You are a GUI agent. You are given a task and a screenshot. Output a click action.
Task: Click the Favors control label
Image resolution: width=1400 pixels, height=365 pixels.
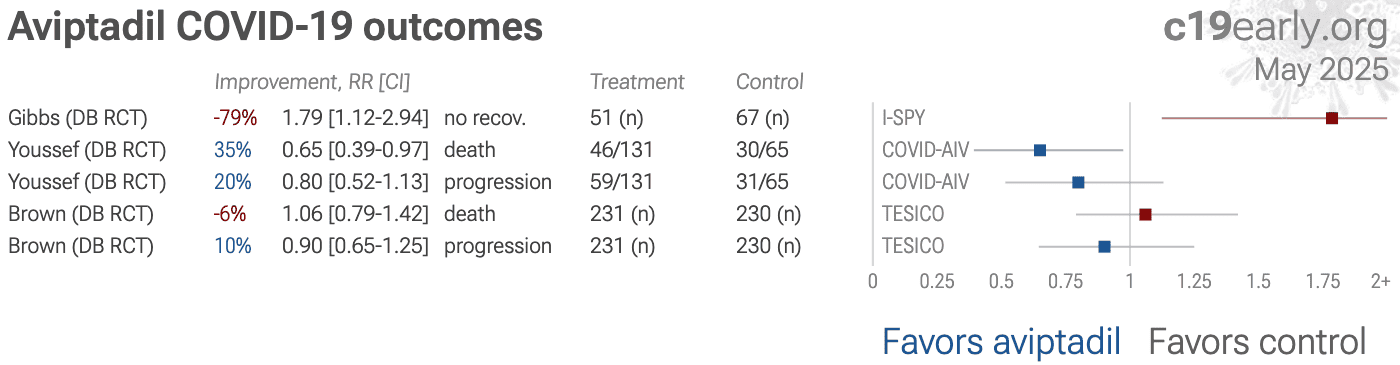[1257, 342]
